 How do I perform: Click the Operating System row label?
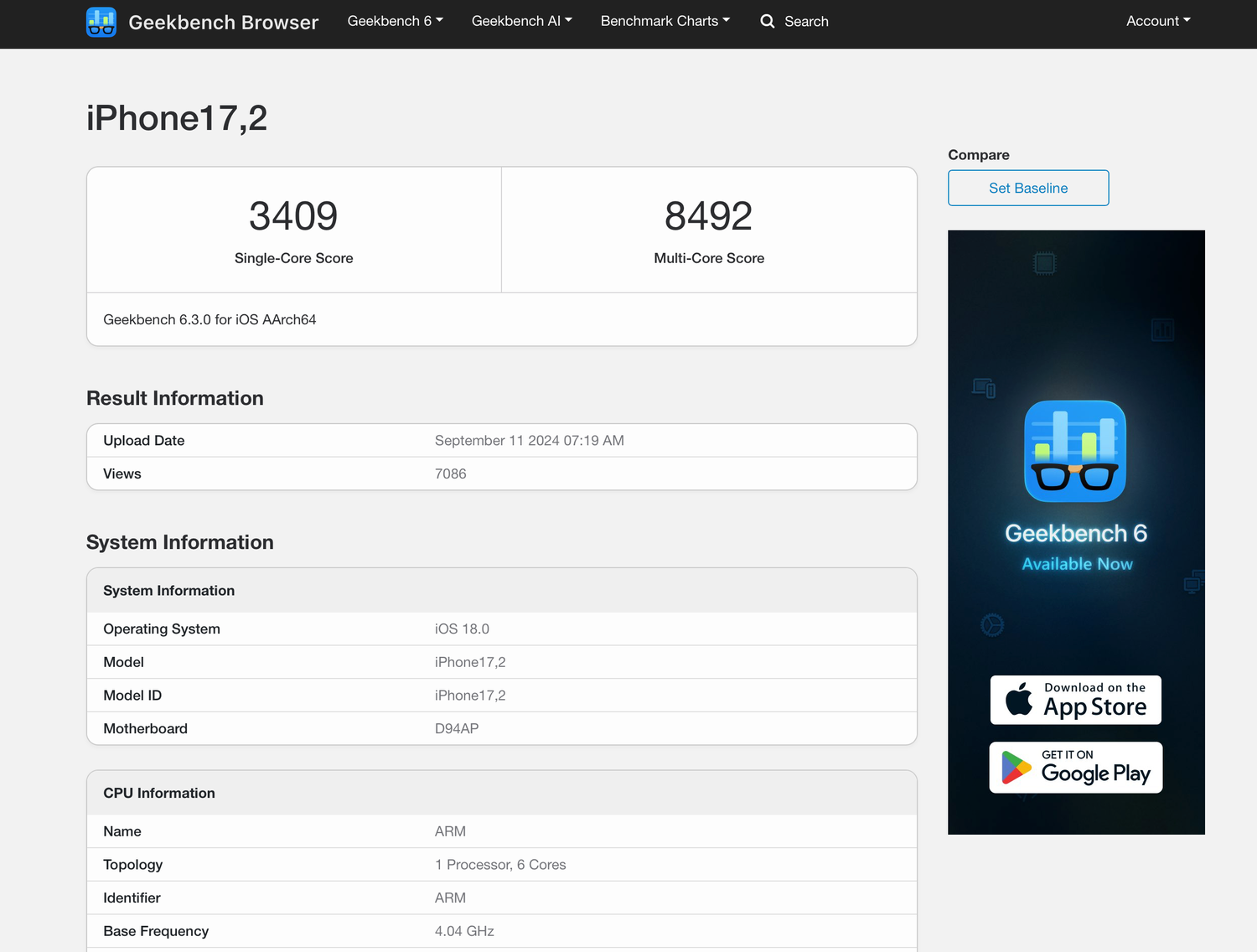coord(162,629)
